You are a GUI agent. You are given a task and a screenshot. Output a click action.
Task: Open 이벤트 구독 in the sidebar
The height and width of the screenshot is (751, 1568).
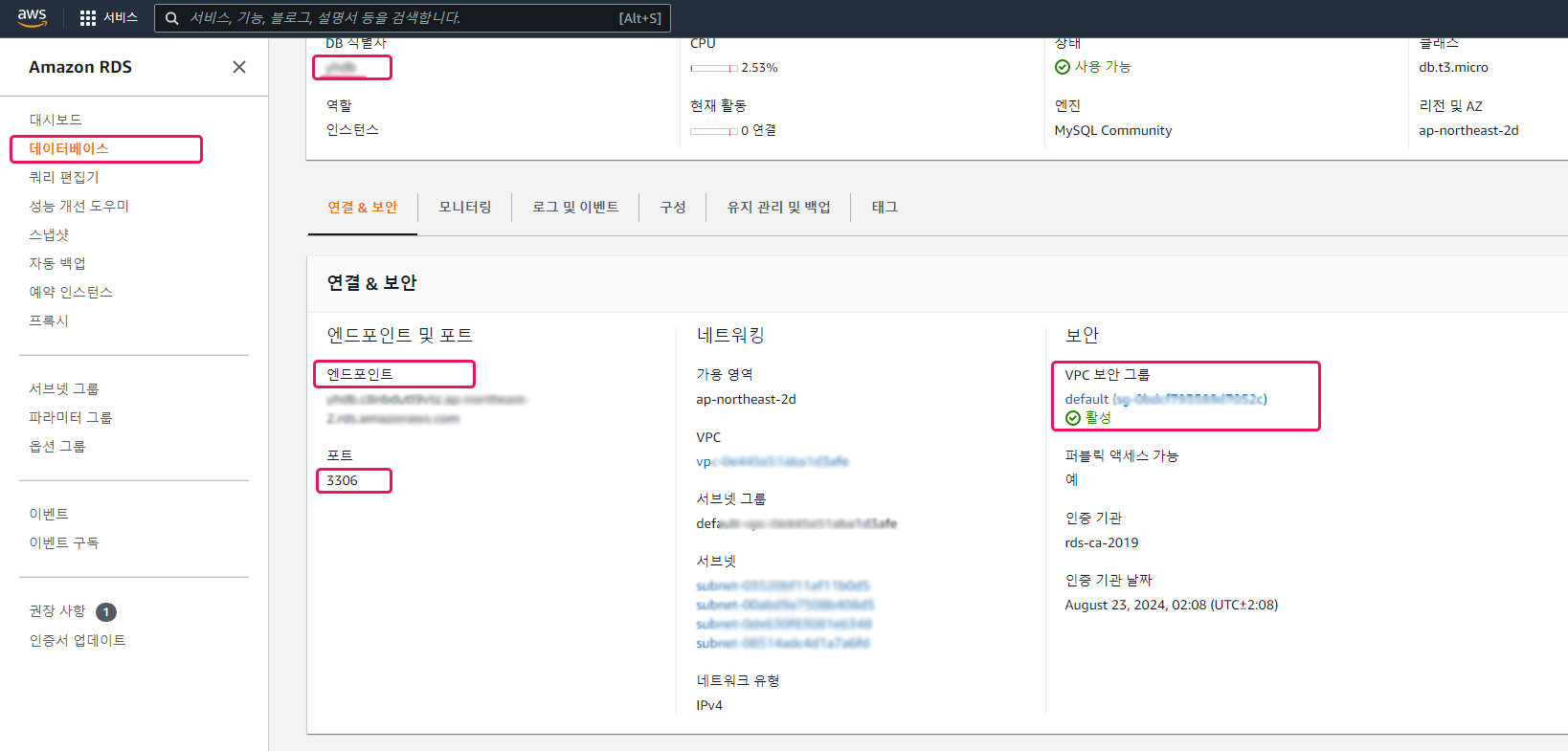[64, 542]
